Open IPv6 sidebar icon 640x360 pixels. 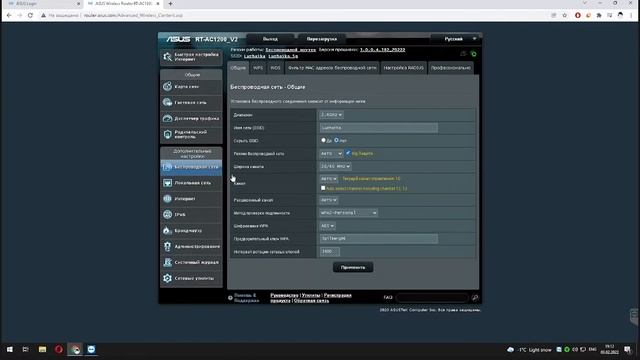tap(167, 214)
